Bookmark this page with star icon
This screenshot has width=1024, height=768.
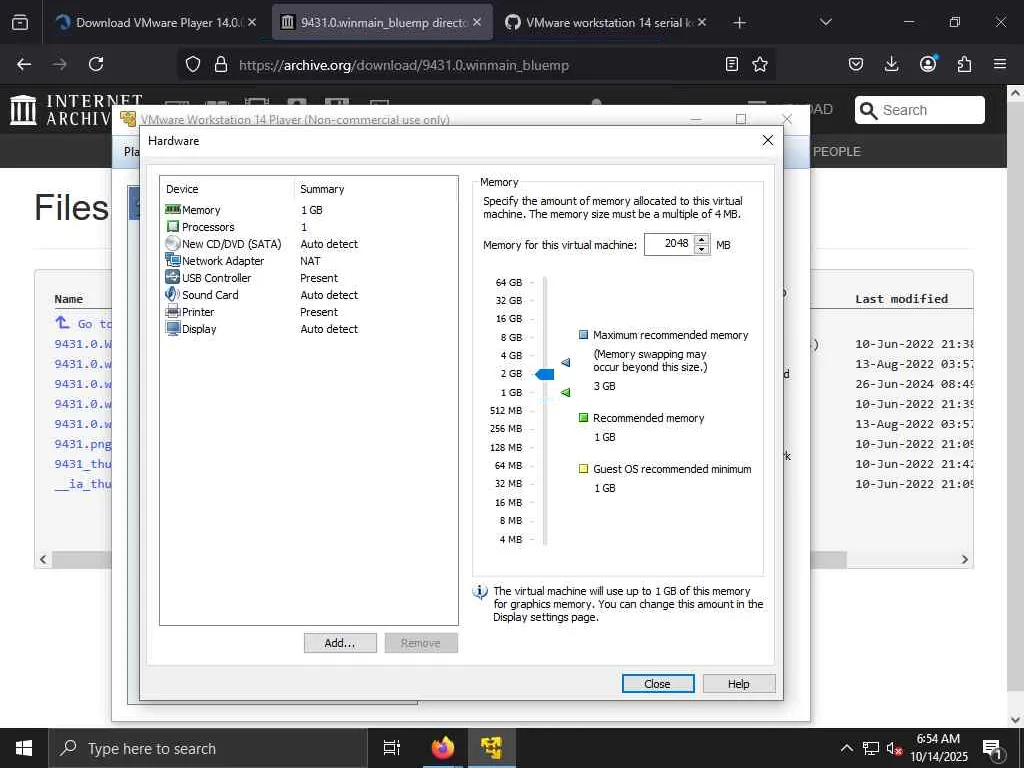click(760, 64)
